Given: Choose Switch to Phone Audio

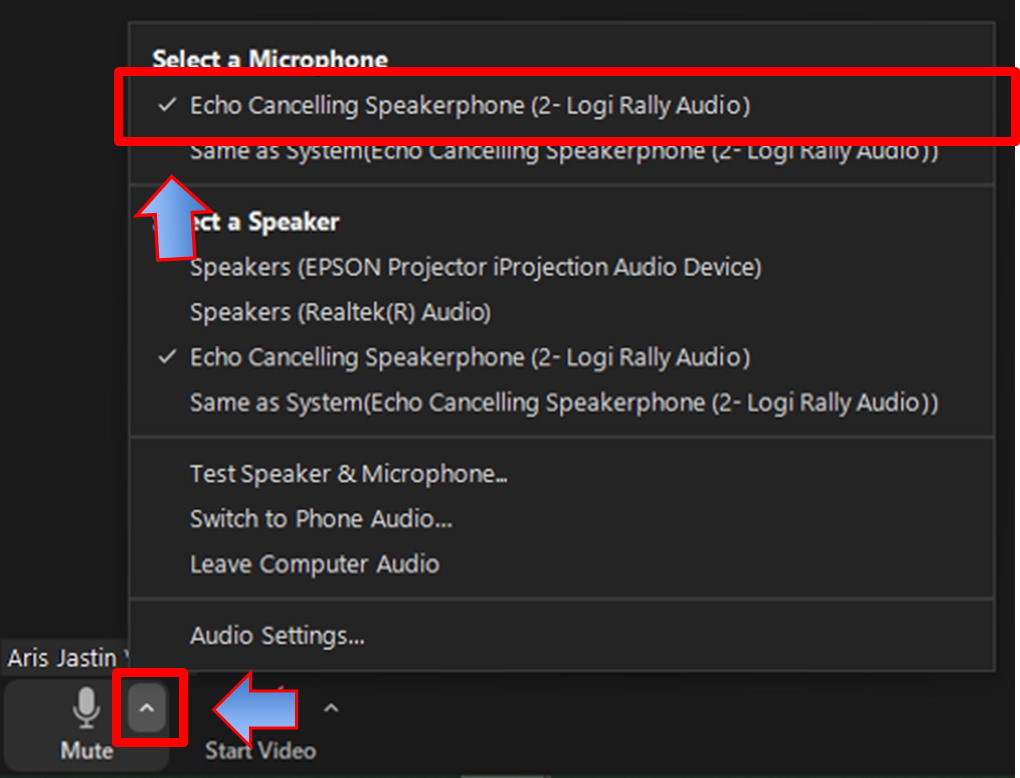Looking at the screenshot, I should pos(321,519).
